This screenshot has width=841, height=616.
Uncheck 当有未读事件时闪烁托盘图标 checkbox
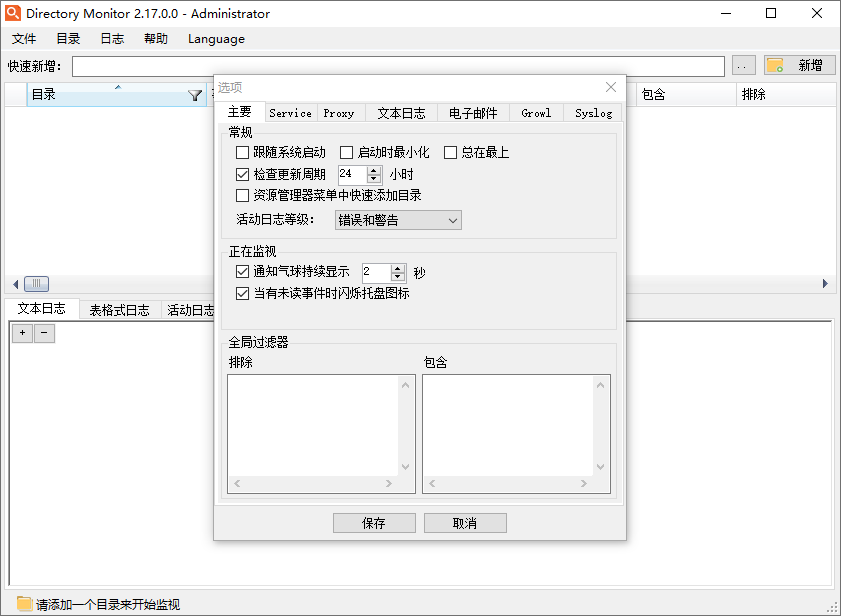point(242,293)
